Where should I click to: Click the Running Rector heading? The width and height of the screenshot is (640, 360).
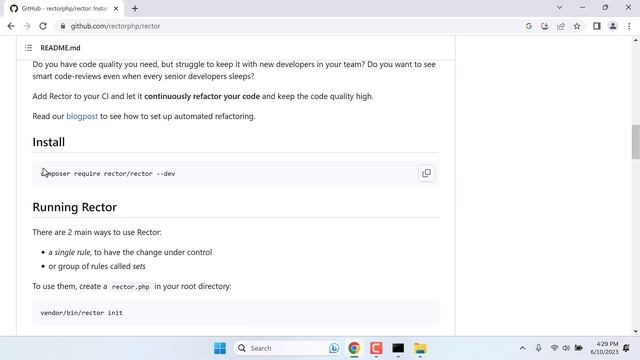pos(75,207)
